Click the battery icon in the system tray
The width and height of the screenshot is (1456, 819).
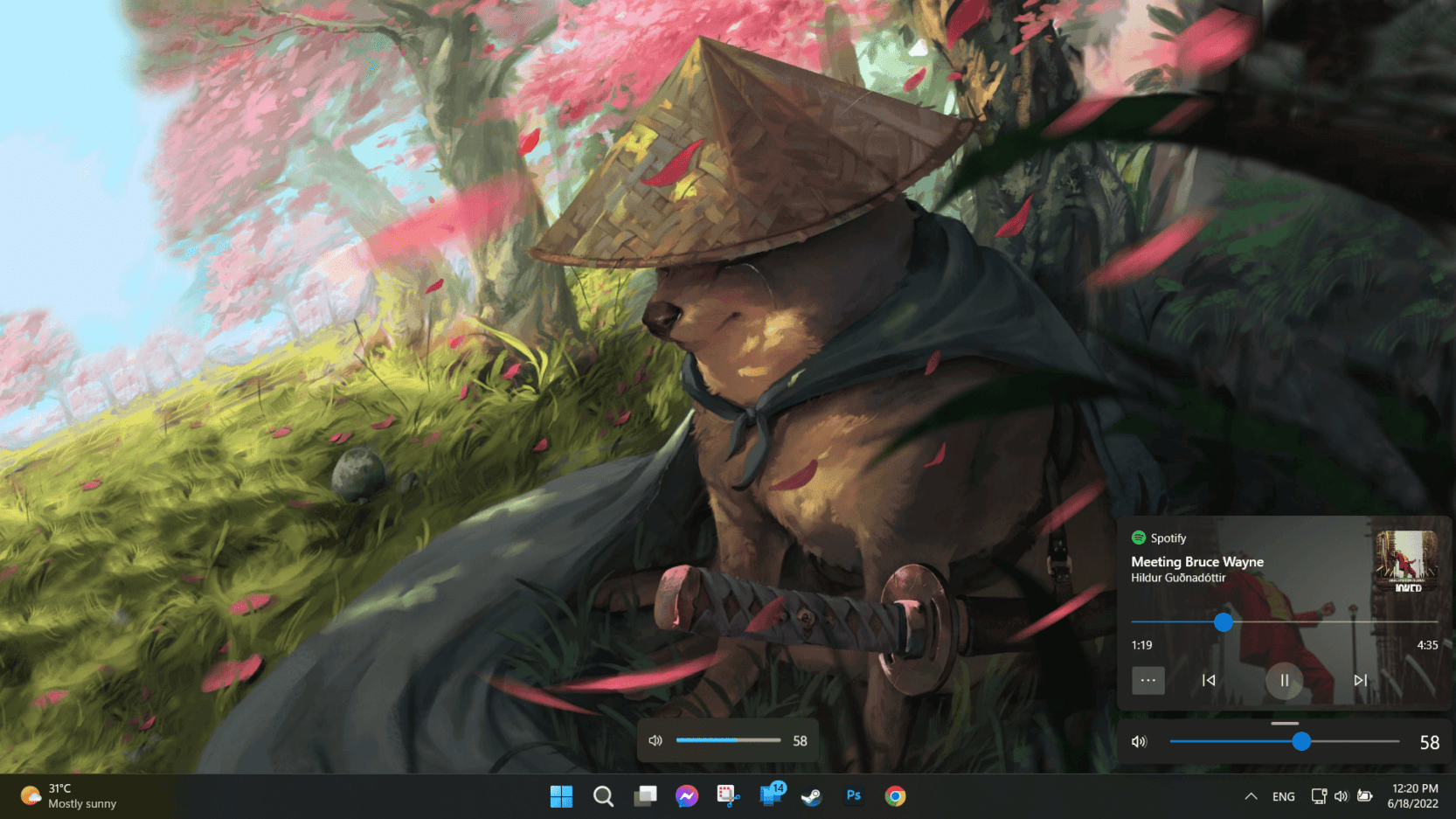point(1364,796)
